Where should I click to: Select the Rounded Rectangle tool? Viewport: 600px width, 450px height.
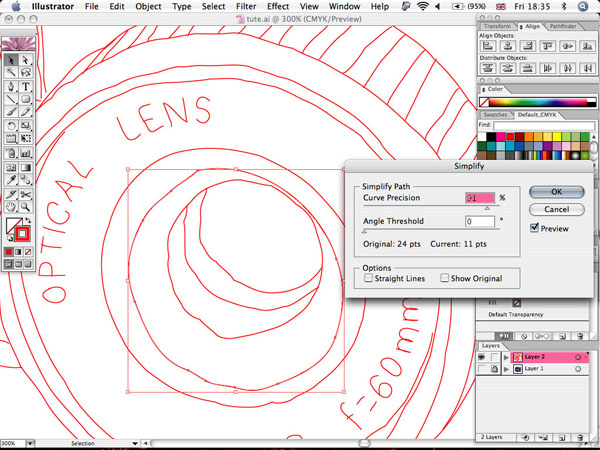[25, 99]
